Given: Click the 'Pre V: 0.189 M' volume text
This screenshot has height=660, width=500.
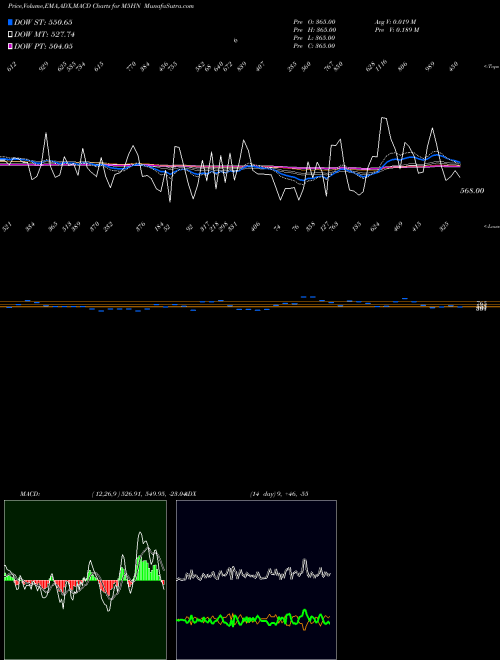Looking at the screenshot, I should 397,30.
